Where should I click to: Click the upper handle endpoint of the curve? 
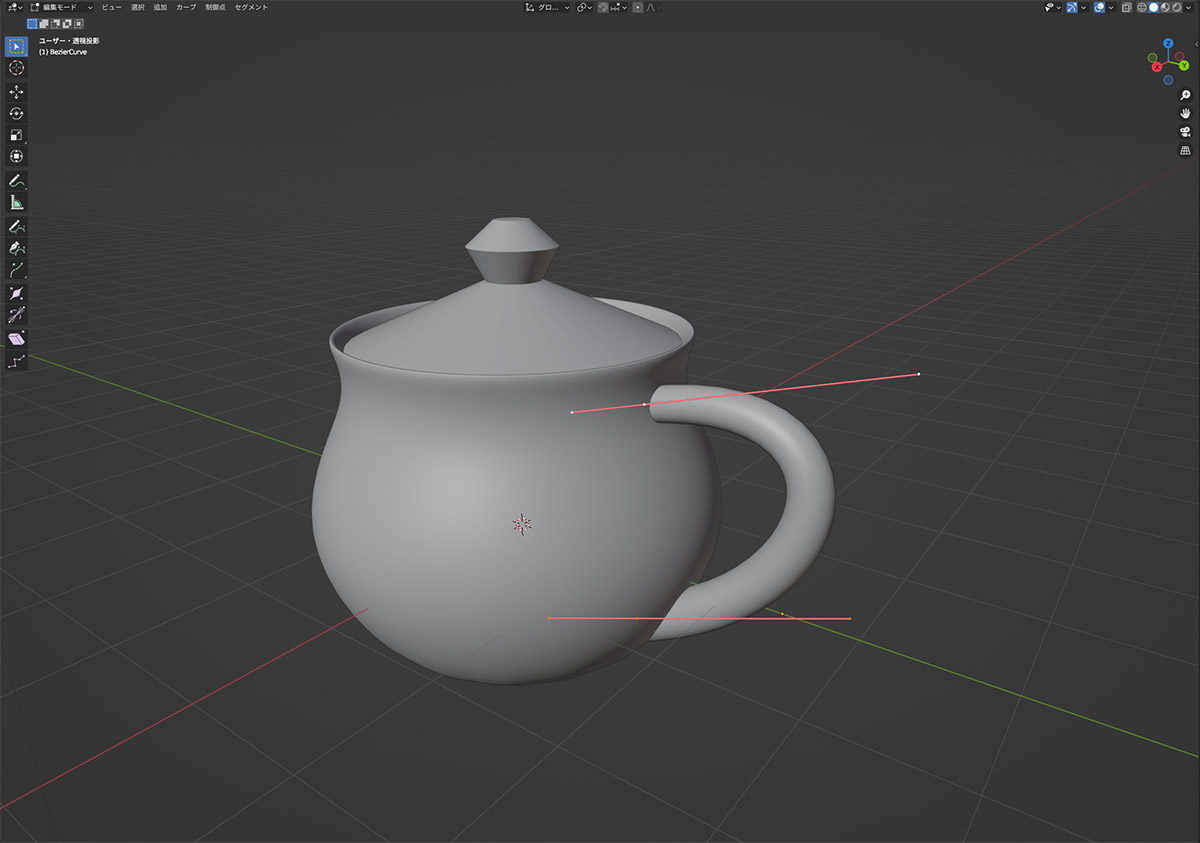point(918,374)
